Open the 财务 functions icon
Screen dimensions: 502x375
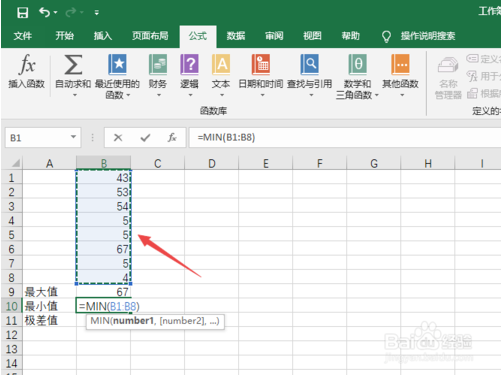coord(158,64)
